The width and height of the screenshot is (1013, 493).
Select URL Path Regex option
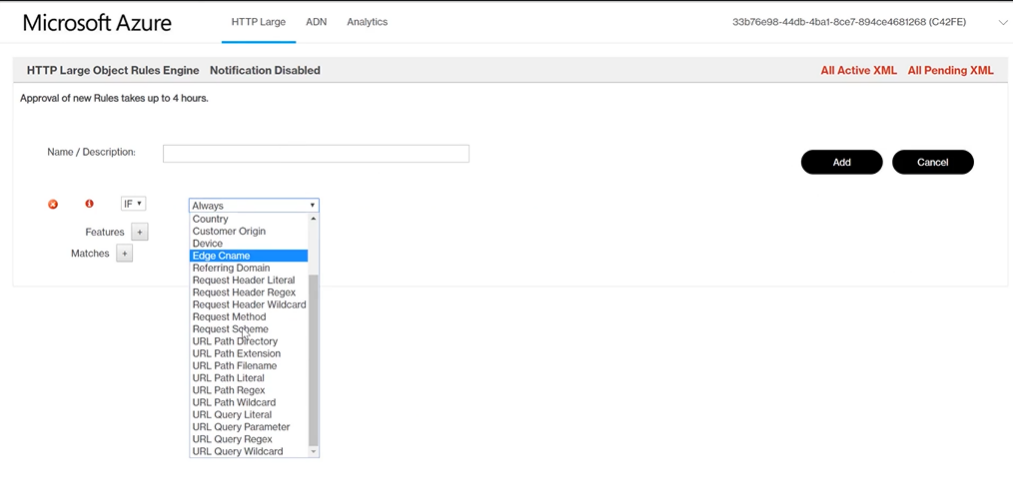coord(249,390)
